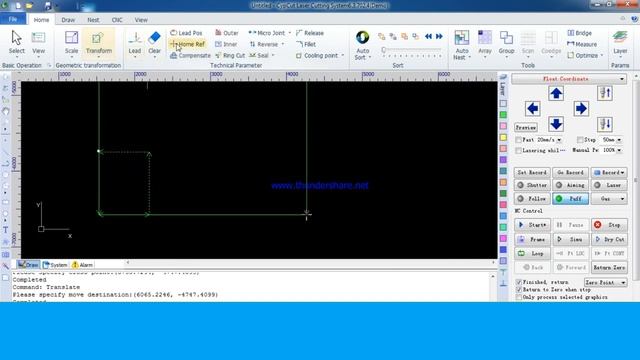Open the Manual power 100% dropdown
The height and width of the screenshot is (360, 640).
(x=619, y=150)
